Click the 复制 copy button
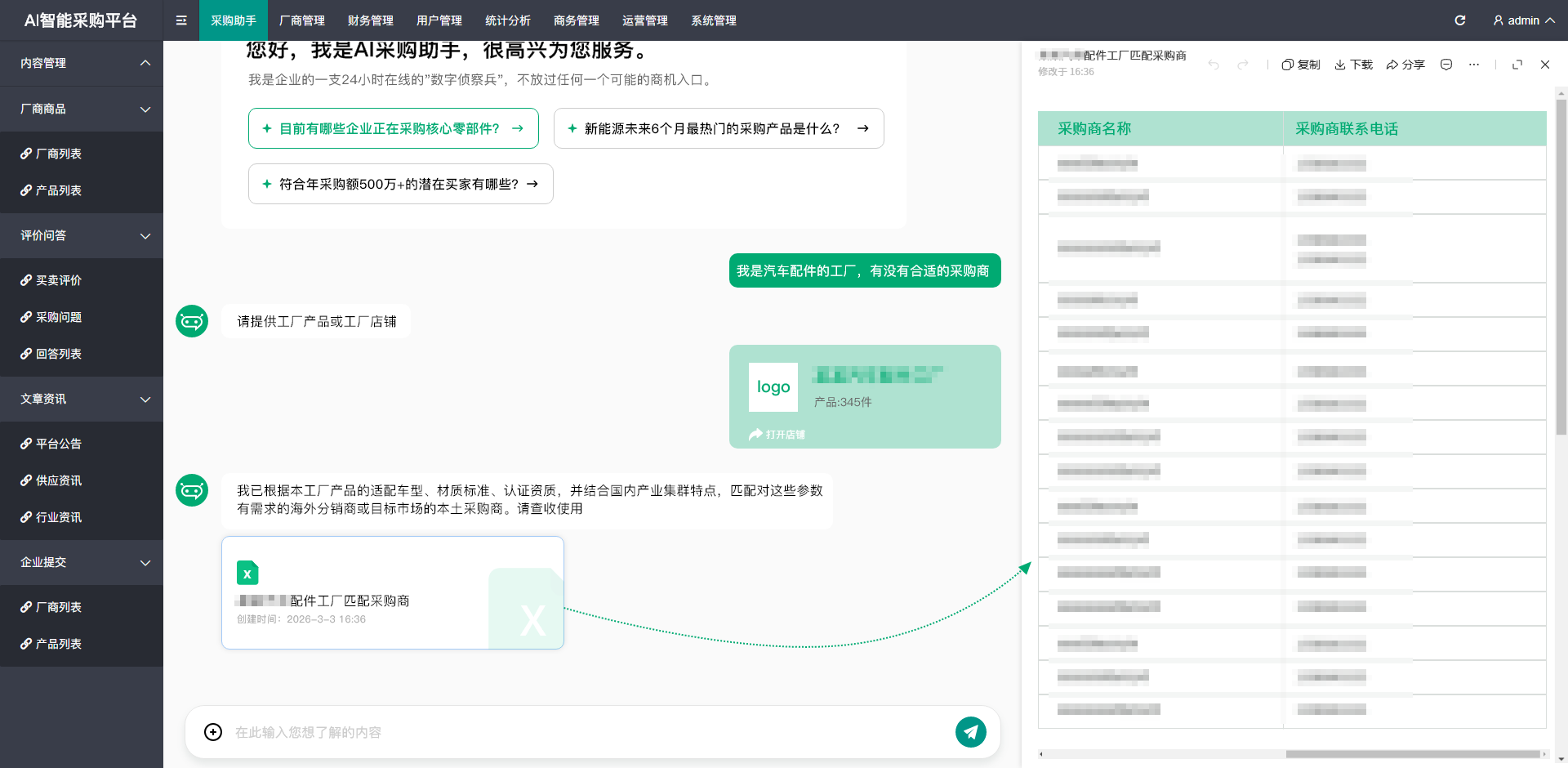 [x=1301, y=65]
